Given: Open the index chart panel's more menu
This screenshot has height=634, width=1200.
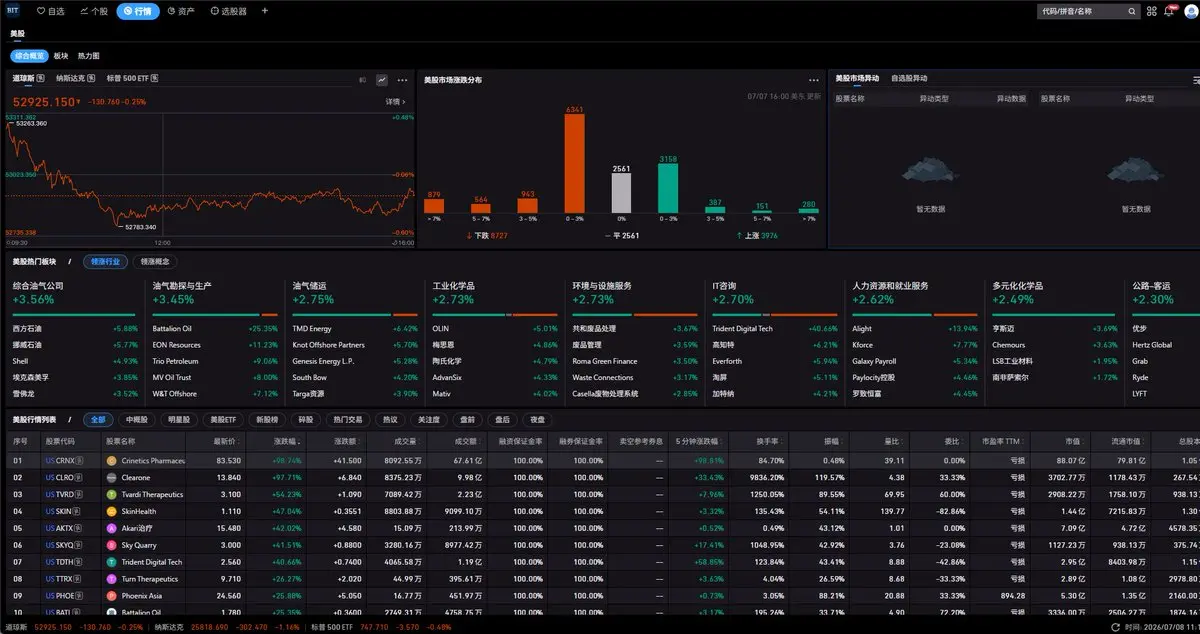Looking at the screenshot, I should tap(402, 79).
